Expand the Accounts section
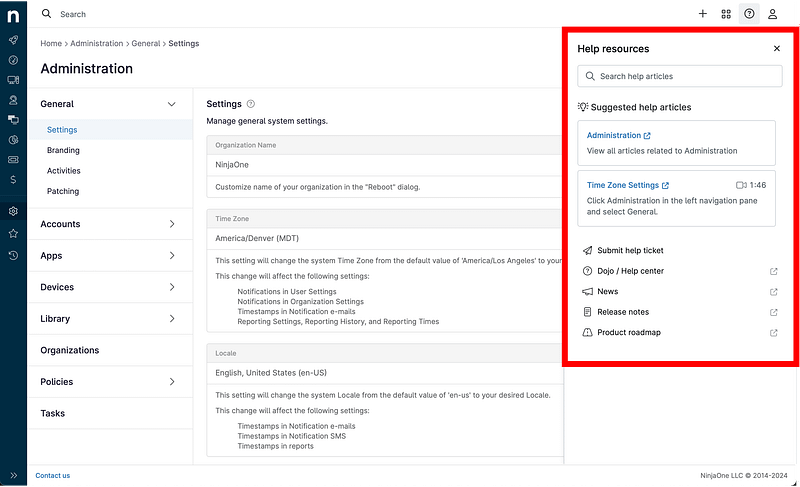The width and height of the screenshot is (800, 487). point(172,224)
